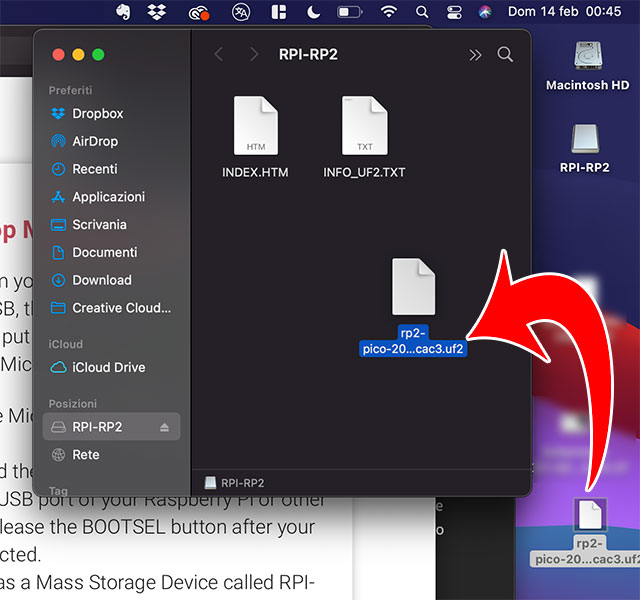Select Download in the Finder sidebar
Screen dimensions: 640x600
point(102,280)
